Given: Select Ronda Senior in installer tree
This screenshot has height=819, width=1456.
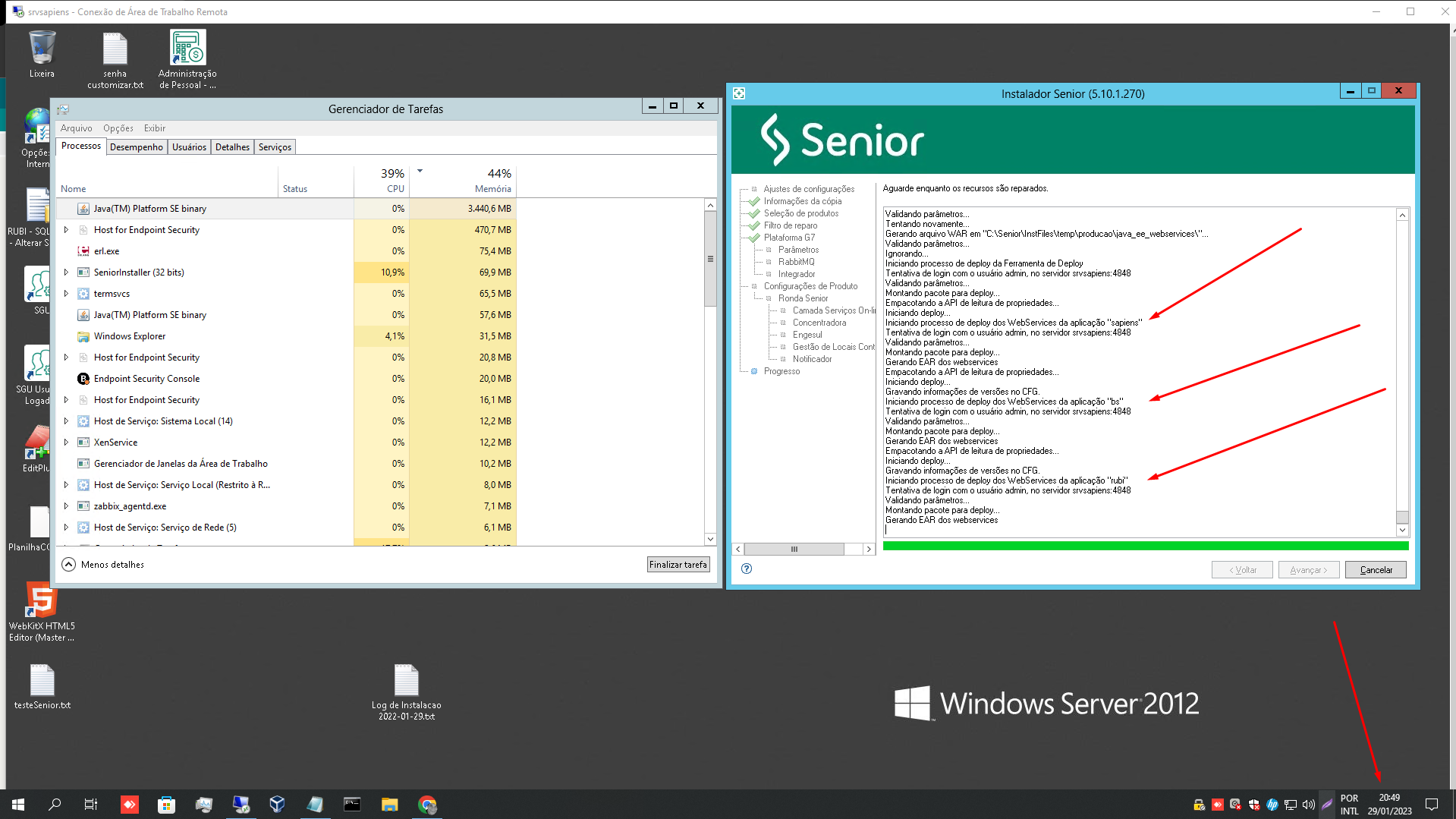Looking at the screenshot, I should point(803,298).
